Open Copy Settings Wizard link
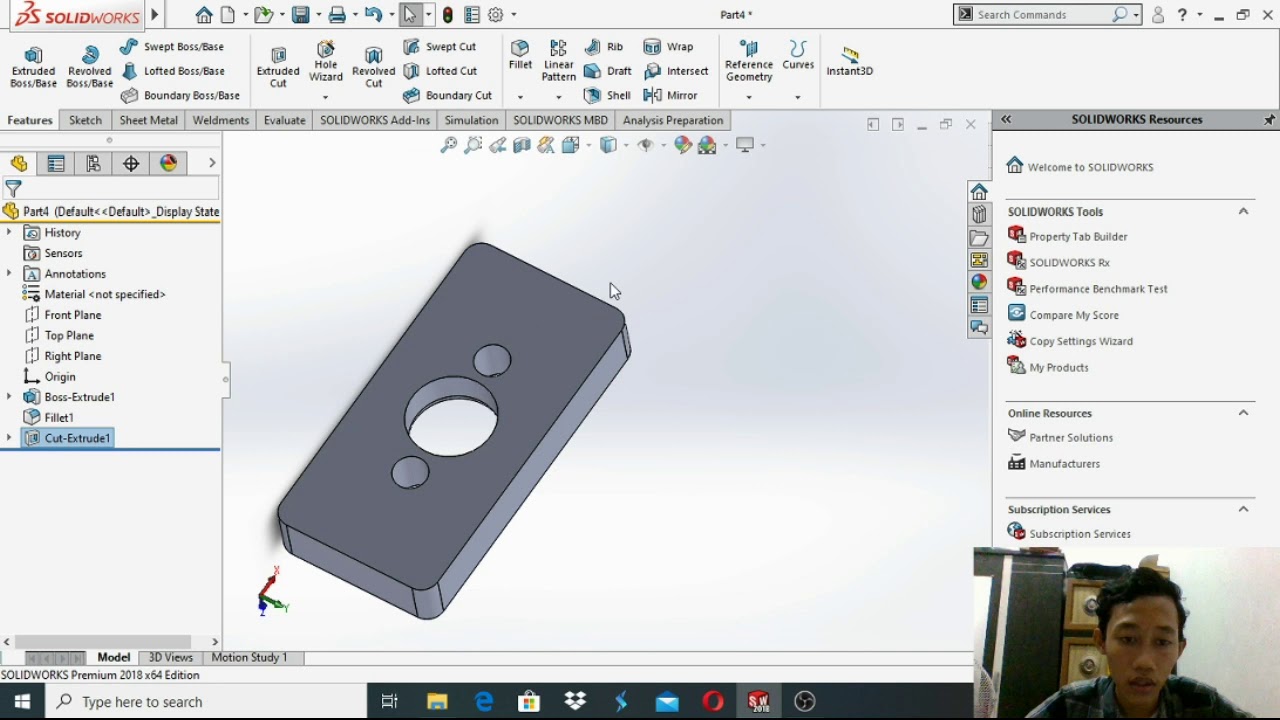1280x720 pixels. (x=1081, y=341)
